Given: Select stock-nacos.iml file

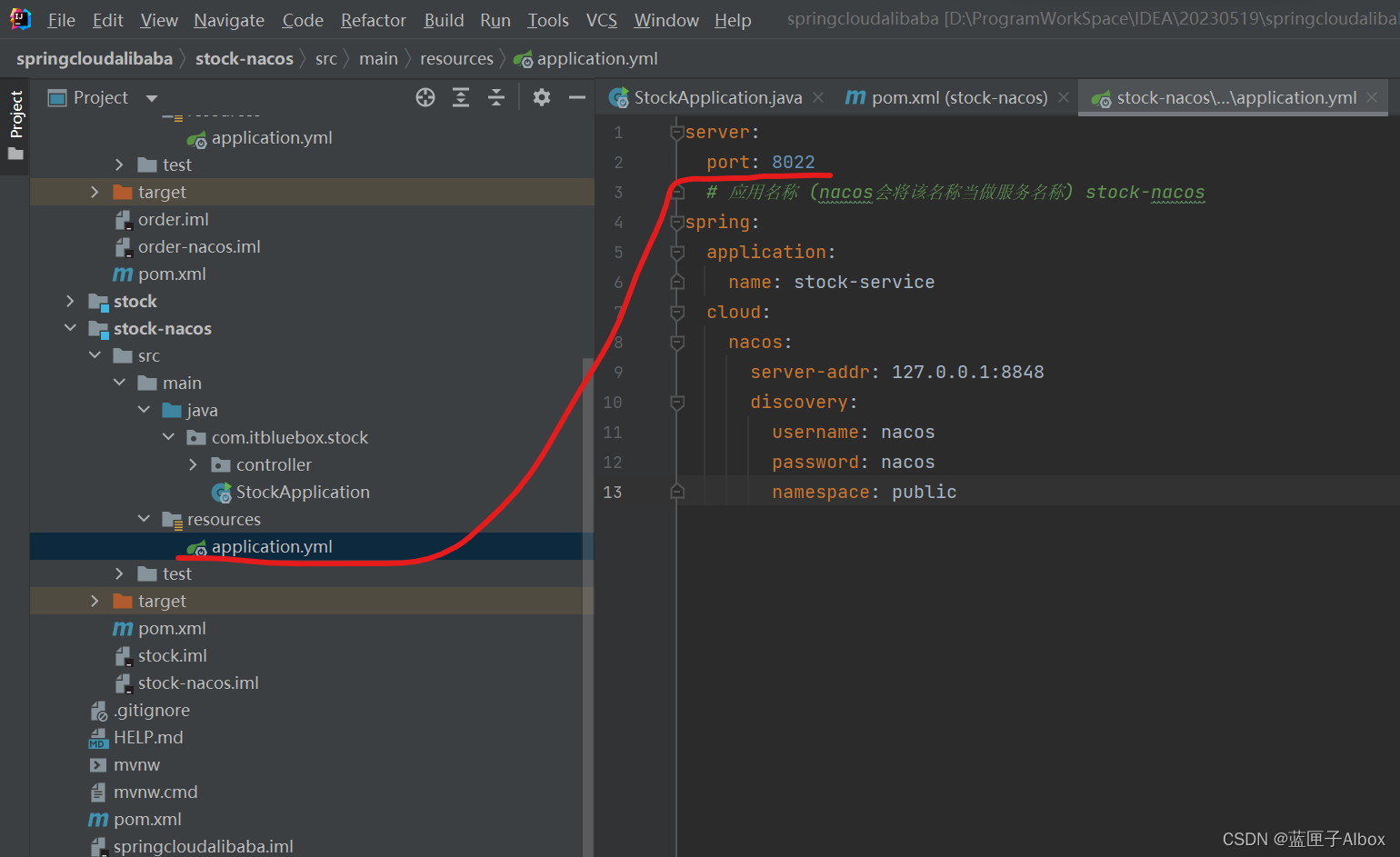Looking at the screenshot, I should click(187, 683).
